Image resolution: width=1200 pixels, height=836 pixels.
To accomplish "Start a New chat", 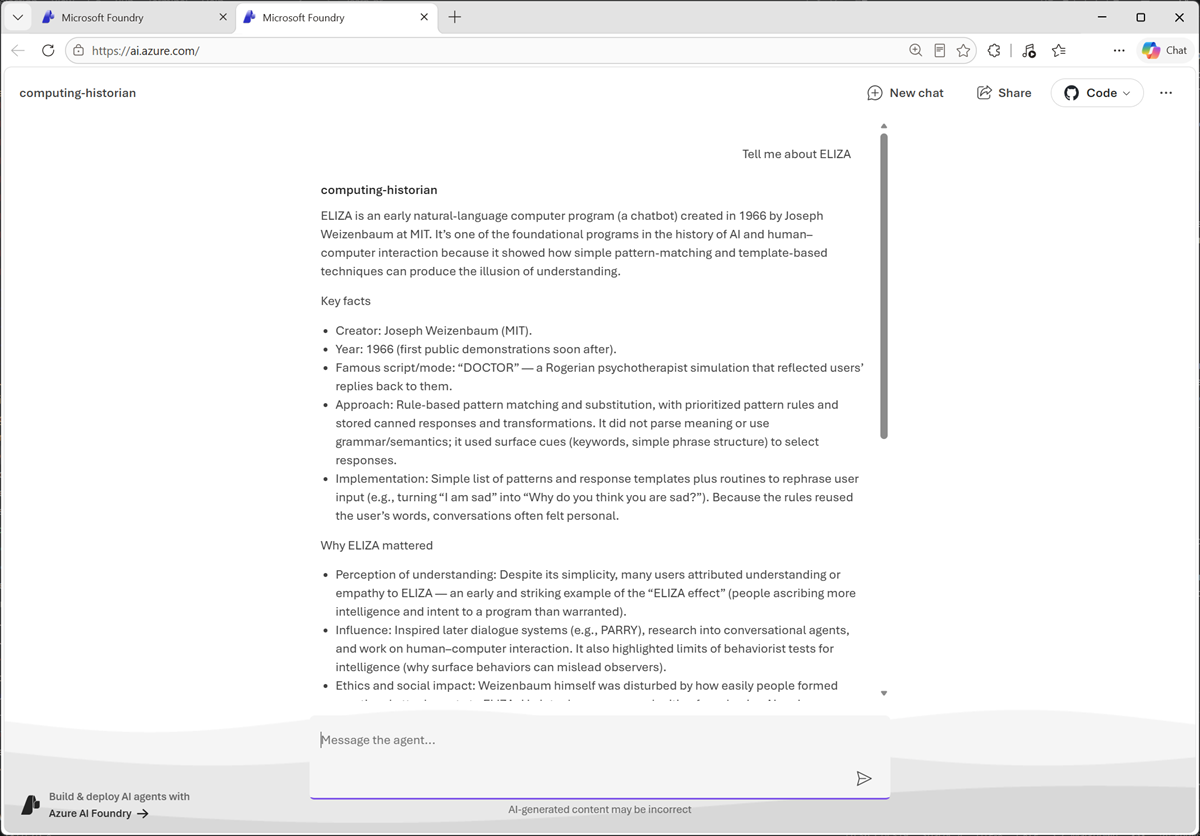I will click(x=905, y=93).
